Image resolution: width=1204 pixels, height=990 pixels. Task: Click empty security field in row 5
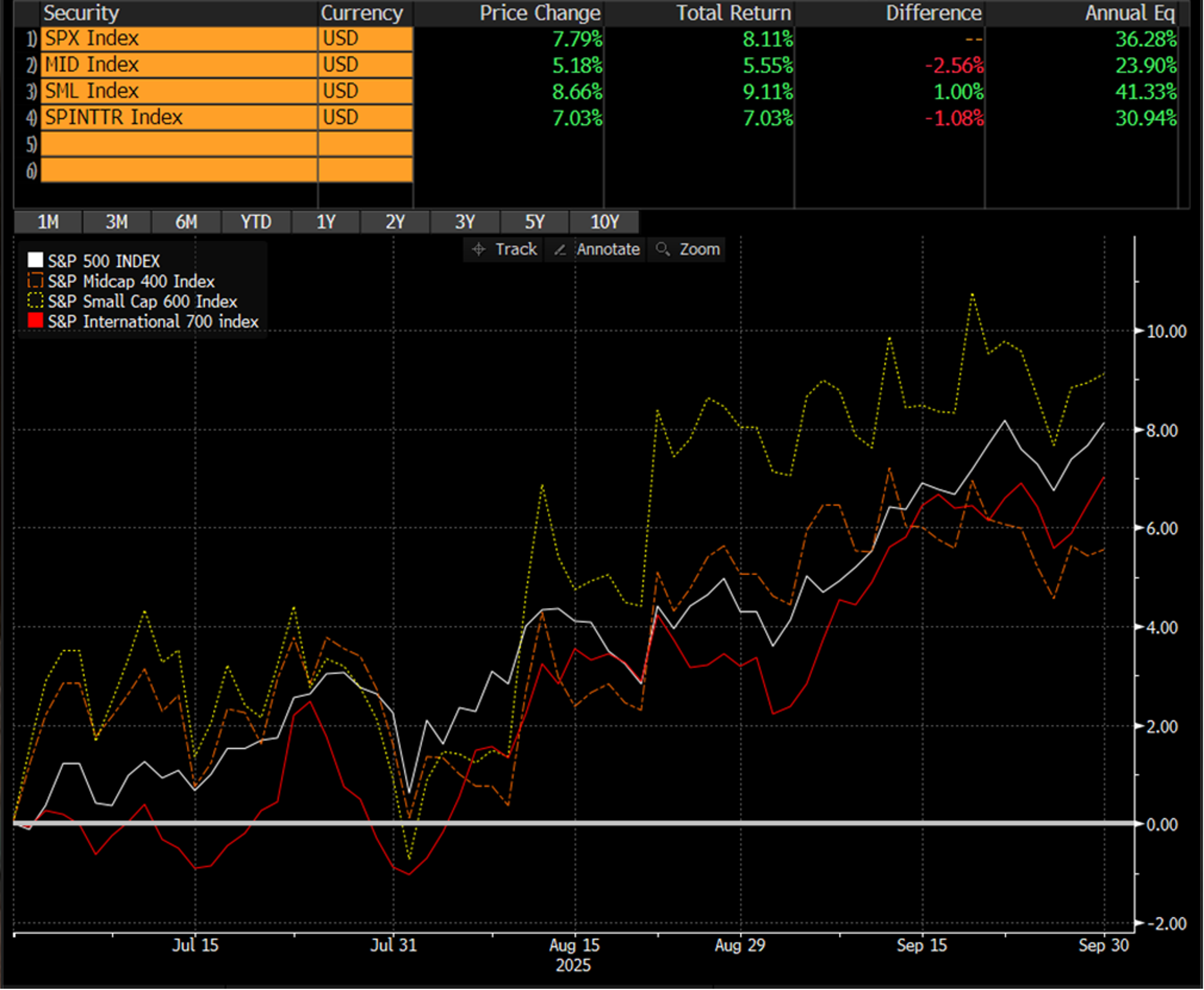click(179, 144)
